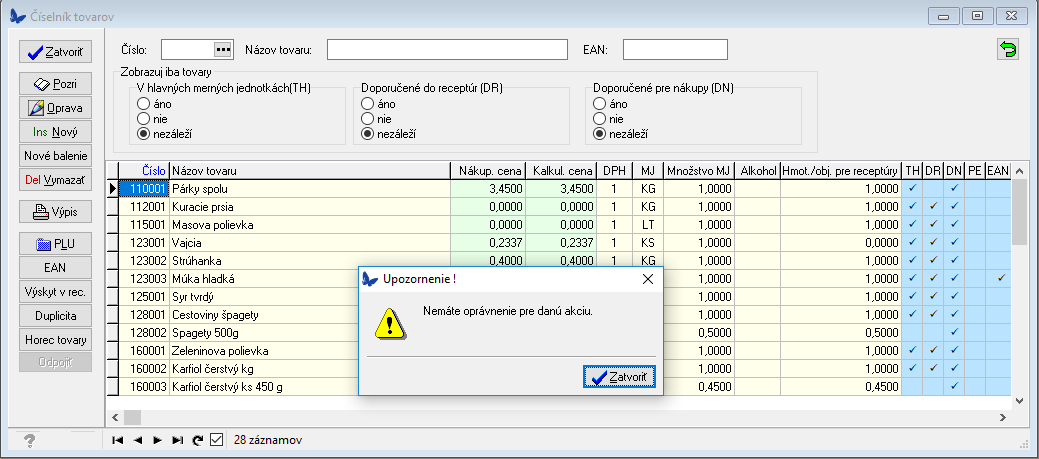Click into the EAN input field
The image size is (1039, 459).
[675, 50]
